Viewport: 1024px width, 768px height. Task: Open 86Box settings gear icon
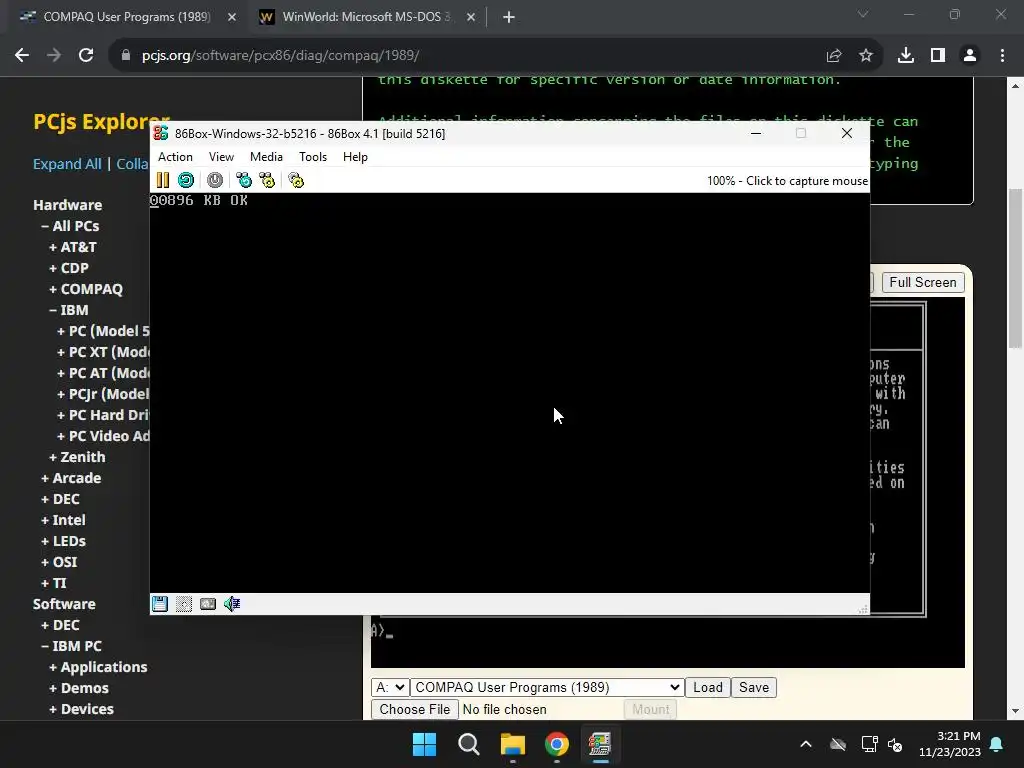click(x=296, y=180)
